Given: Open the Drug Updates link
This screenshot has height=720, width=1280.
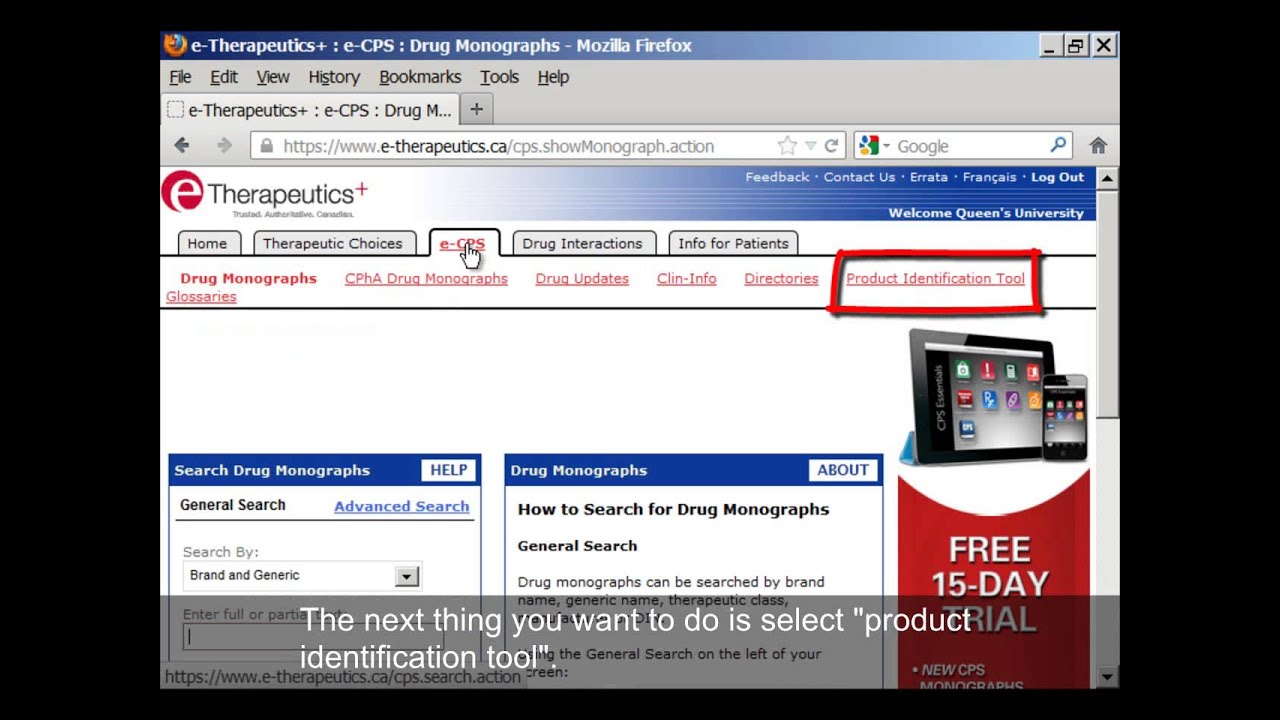Looking at the screenshot, I should 582,279.
